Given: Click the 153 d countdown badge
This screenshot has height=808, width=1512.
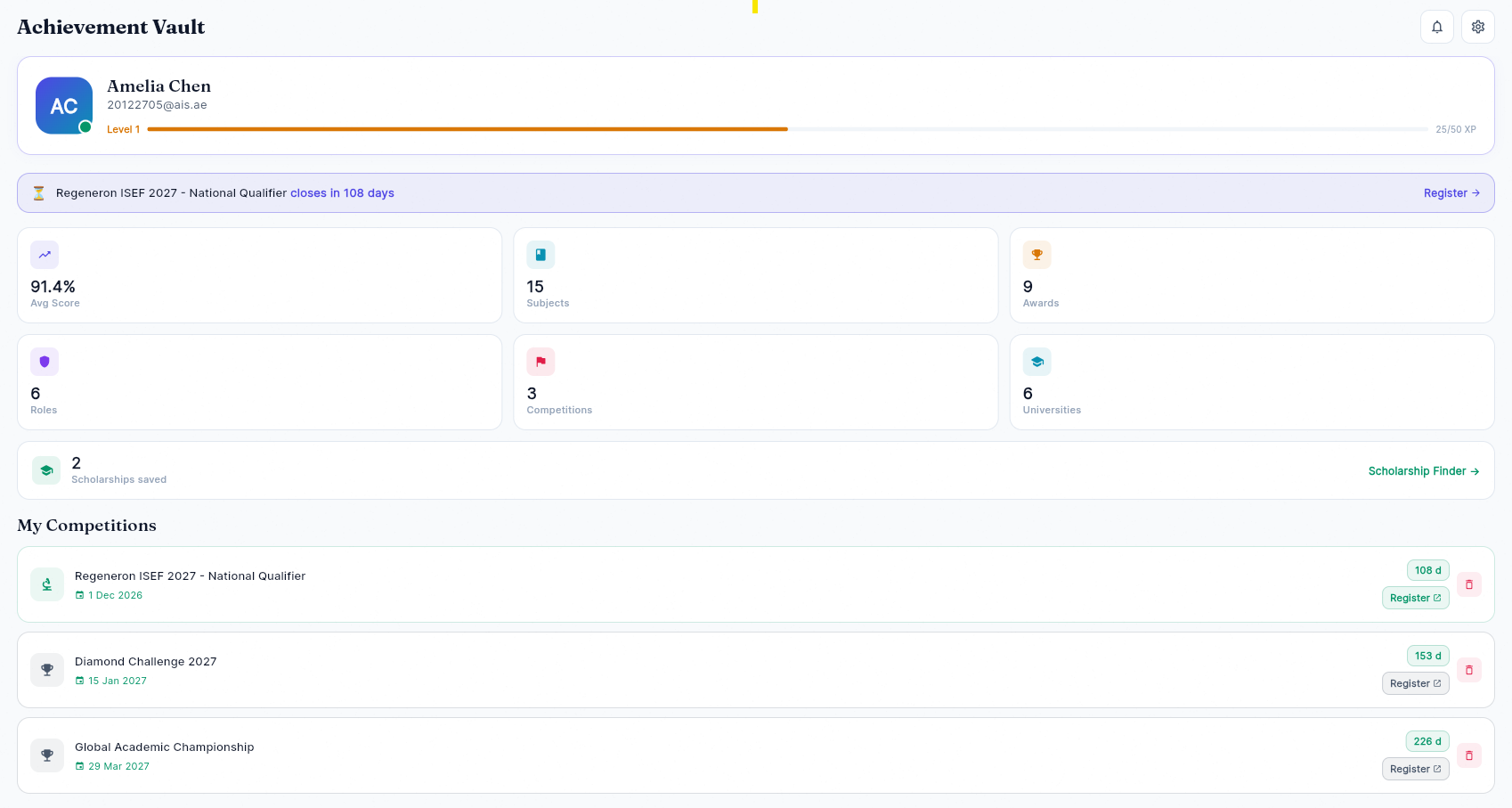Looking at the screenshot, I should (x=1428, y=656).
